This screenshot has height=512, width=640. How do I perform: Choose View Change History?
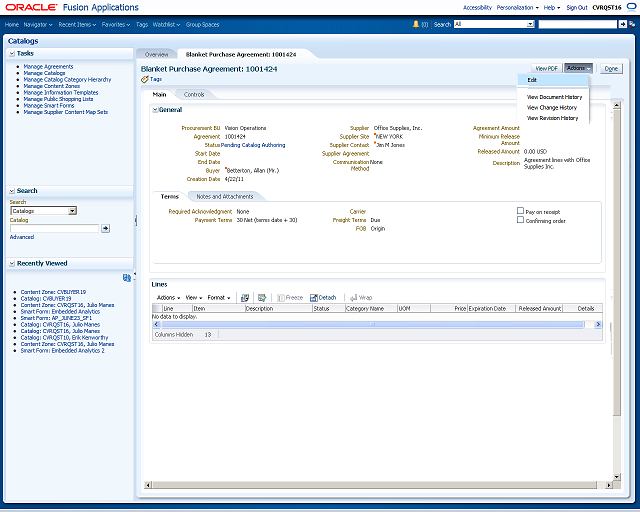(552, 108)
